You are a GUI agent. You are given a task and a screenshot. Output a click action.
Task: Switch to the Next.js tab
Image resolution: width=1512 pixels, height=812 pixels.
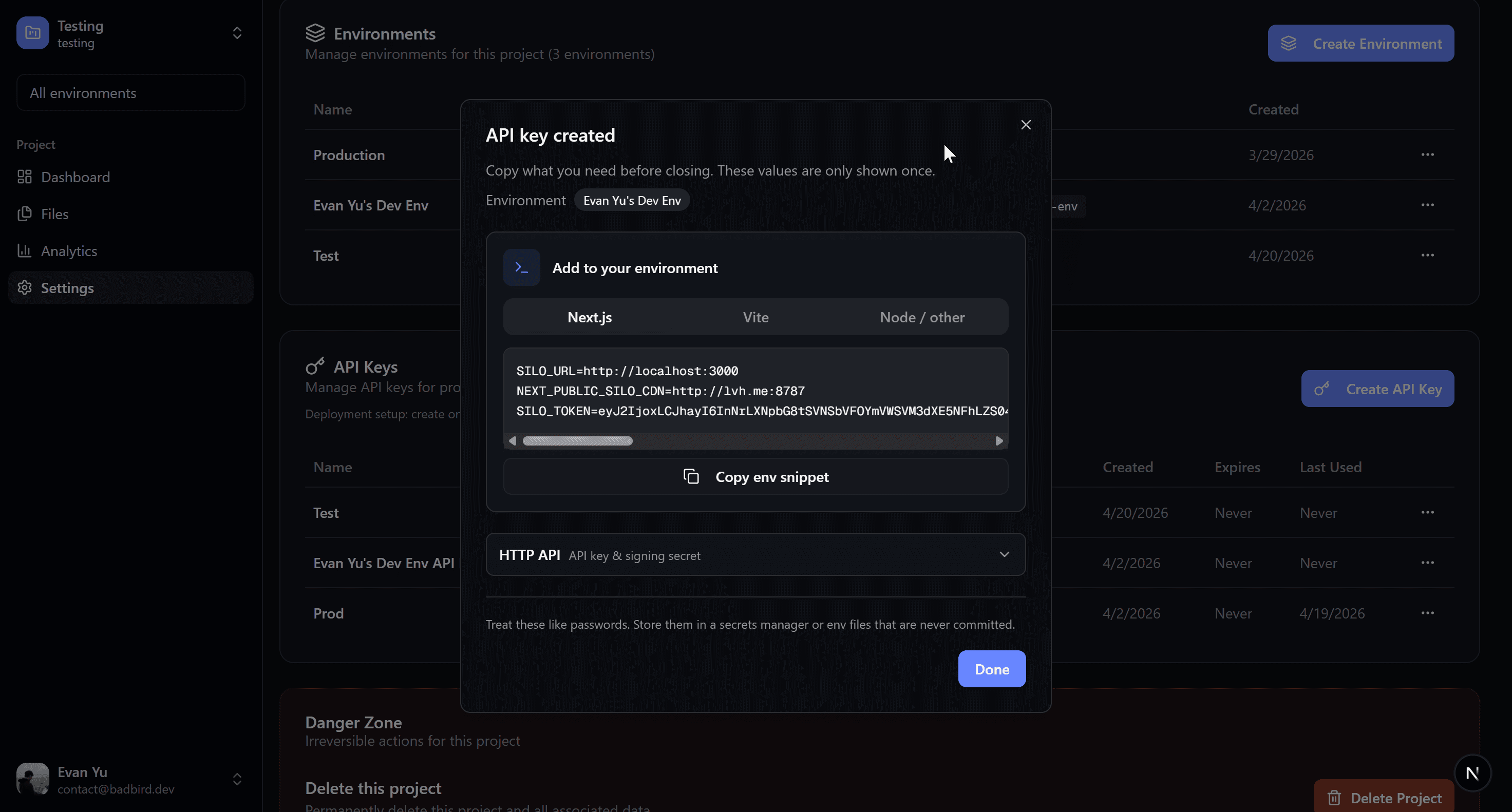click(x=589, y=317)
